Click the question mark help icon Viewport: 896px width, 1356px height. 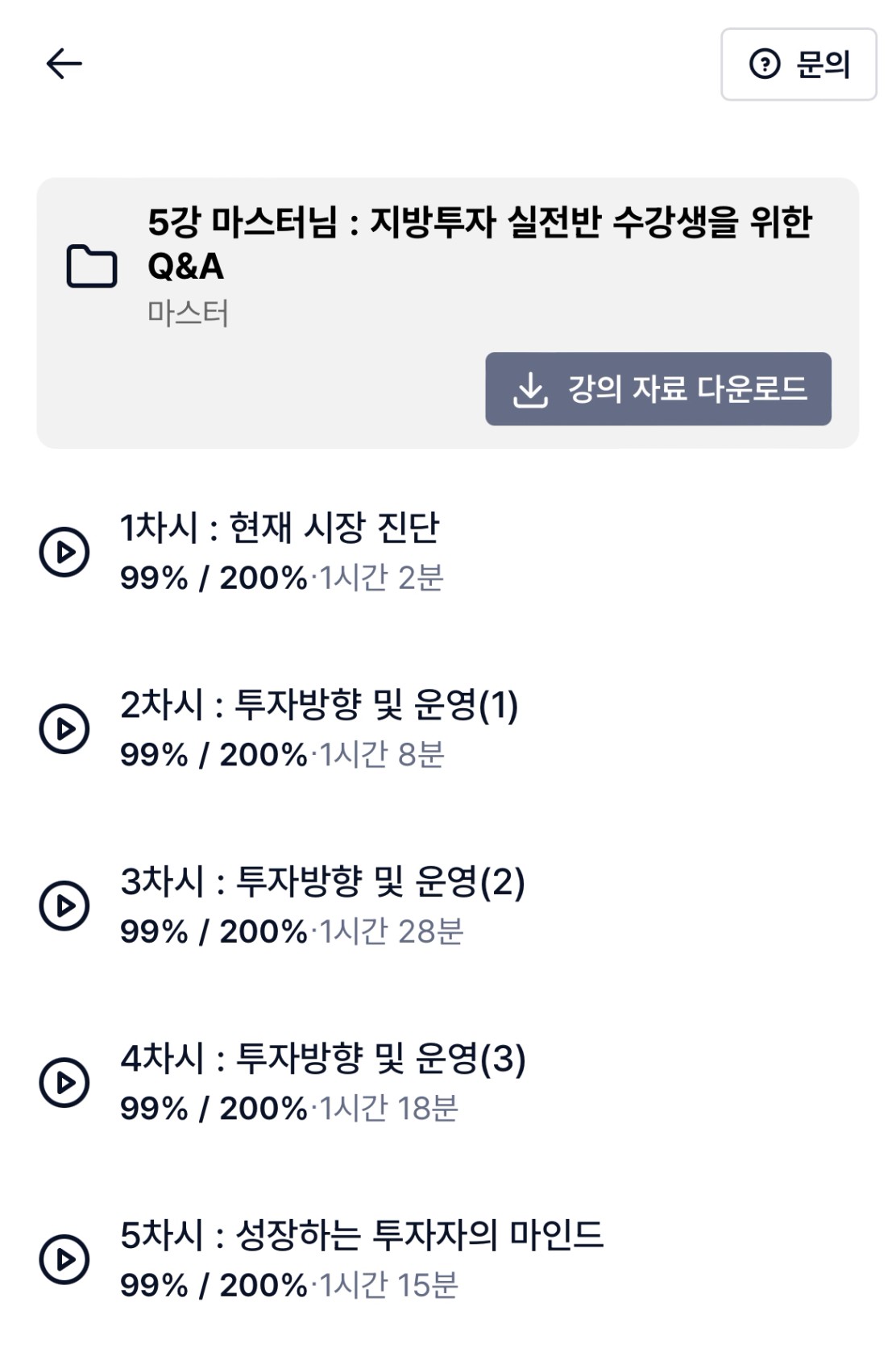764,64
